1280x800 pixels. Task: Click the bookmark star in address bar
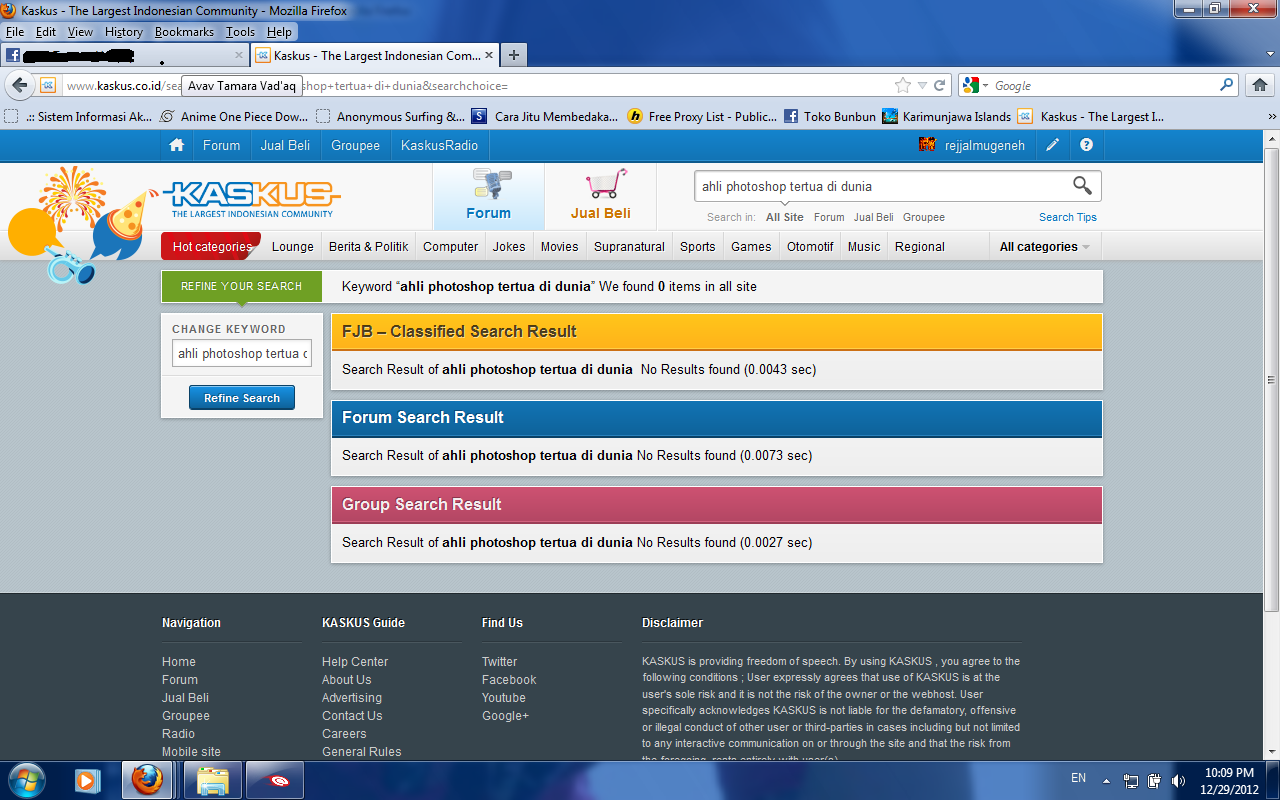click(x=903, y=86)
